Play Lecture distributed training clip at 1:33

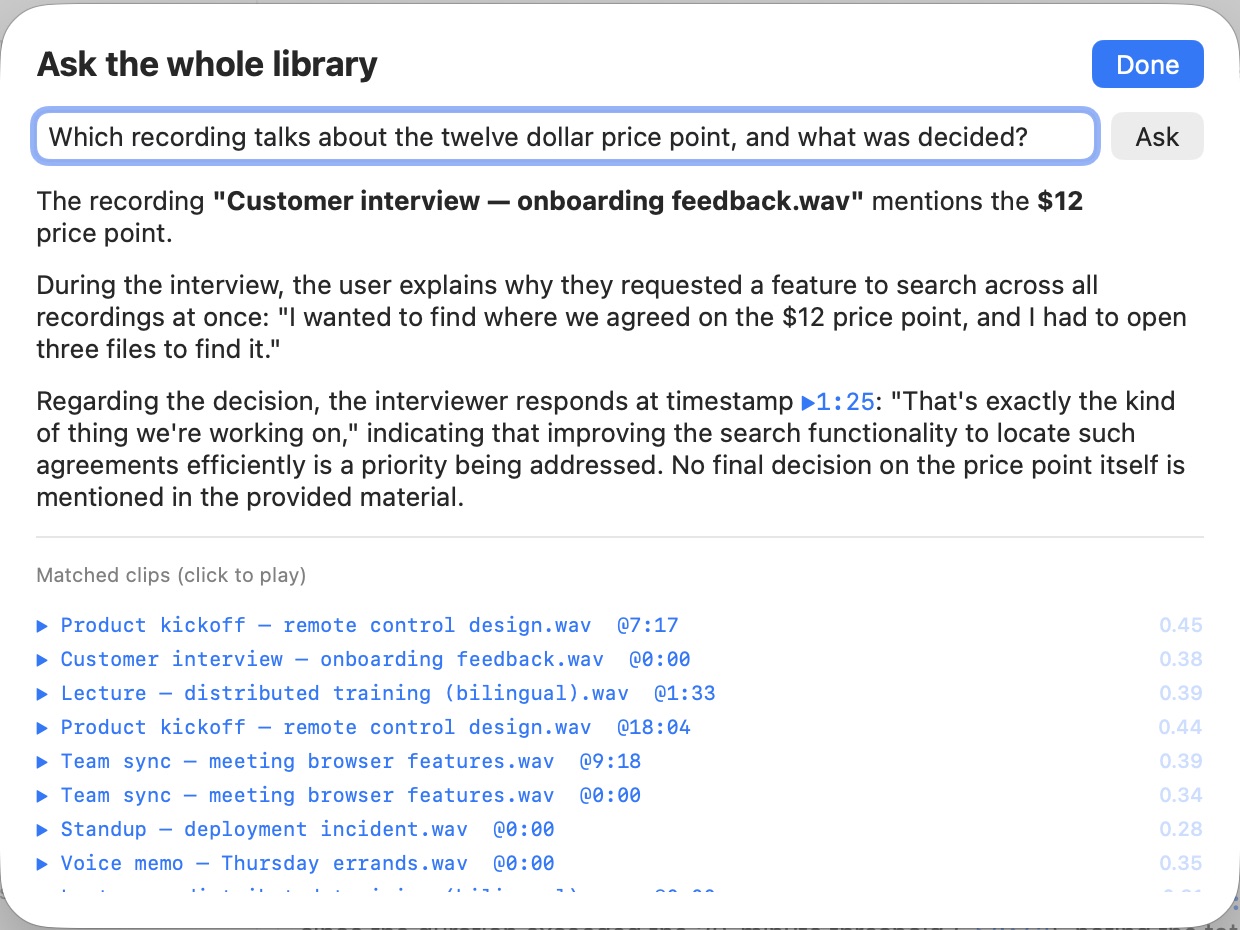(376, 694)
